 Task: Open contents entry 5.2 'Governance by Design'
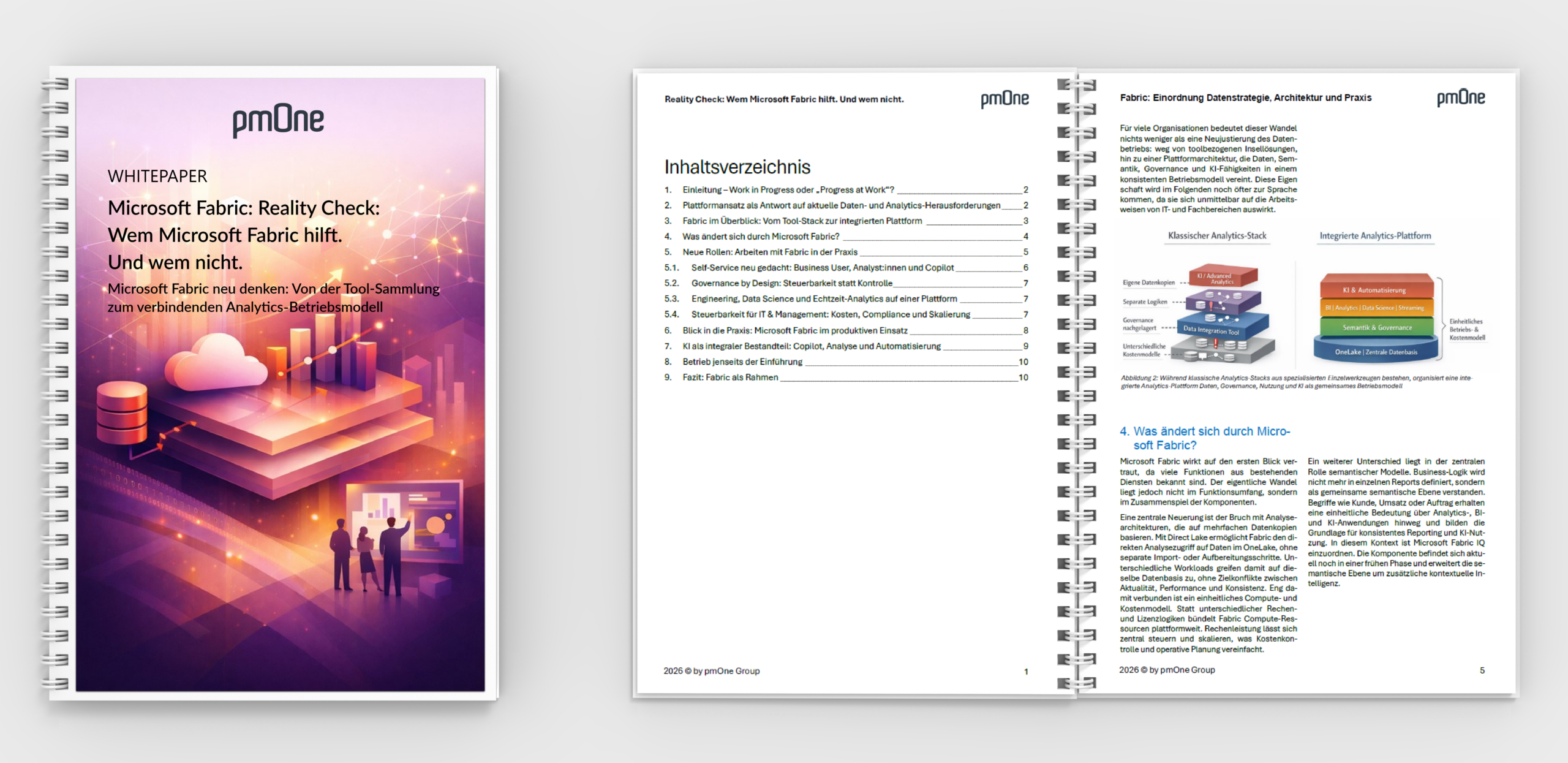[x=846, y=283]
